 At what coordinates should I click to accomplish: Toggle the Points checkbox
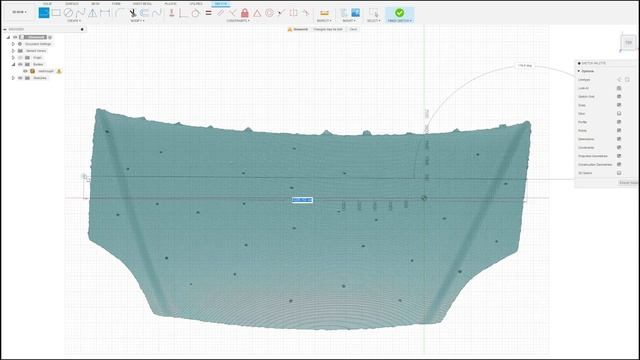619,131
